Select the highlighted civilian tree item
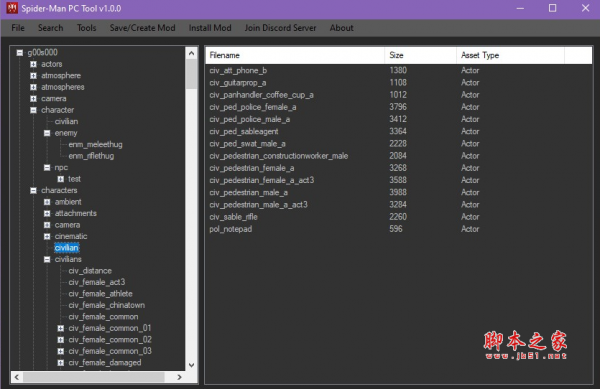 (x=67, y=248)
